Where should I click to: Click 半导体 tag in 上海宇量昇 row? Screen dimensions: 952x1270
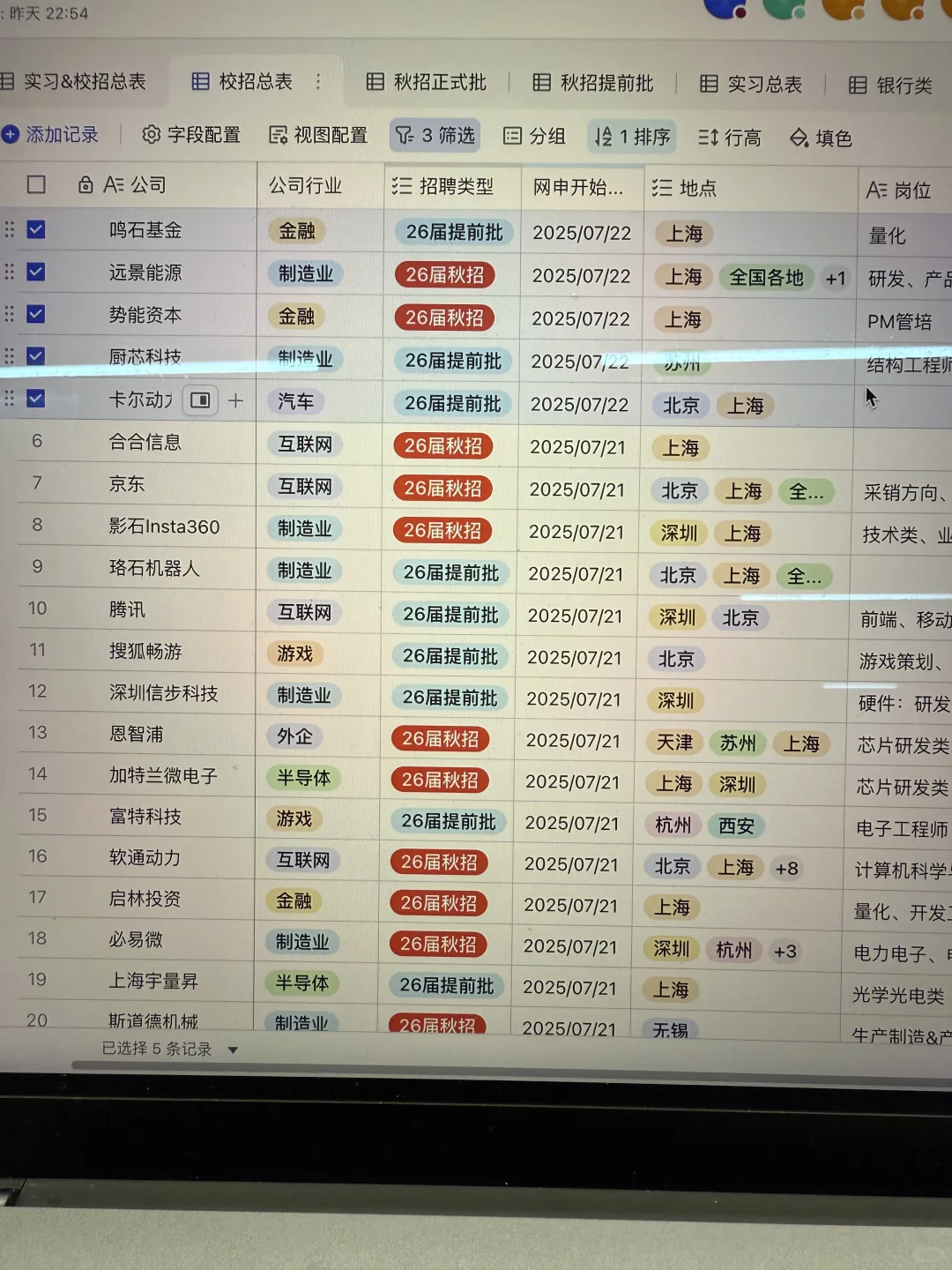pyautogui.click(x=302, y=983)
